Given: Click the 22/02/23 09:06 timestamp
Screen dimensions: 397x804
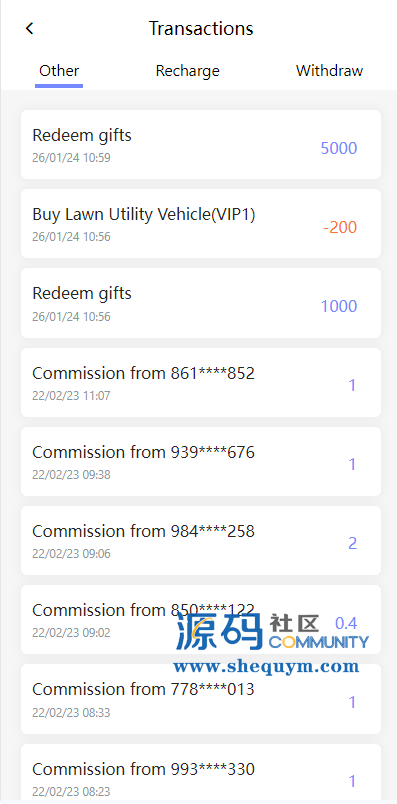Looking at the screenshot, I should point(71,554).
